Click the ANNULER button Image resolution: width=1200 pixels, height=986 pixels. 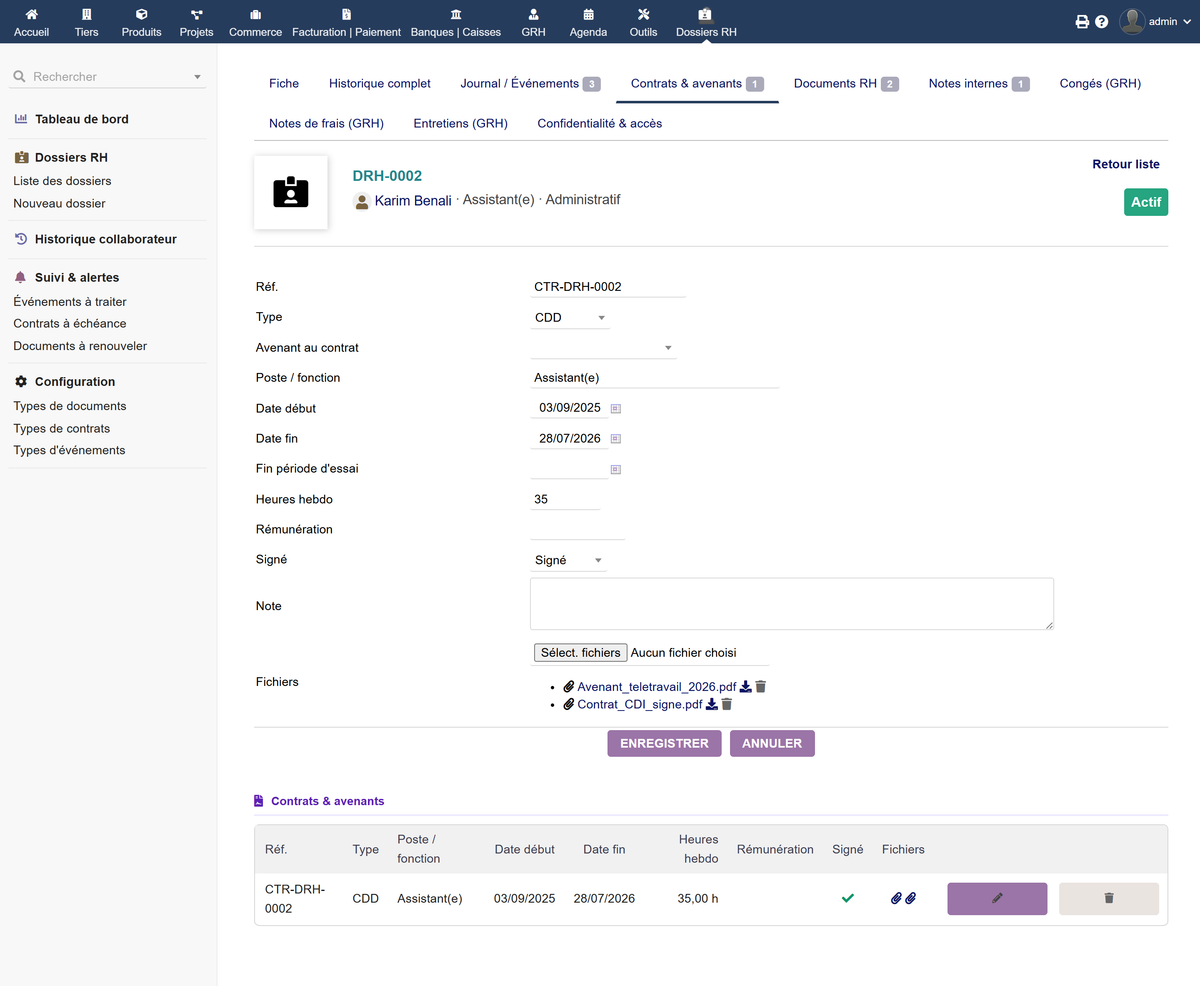pyautogui.click(x=772, y=743)
